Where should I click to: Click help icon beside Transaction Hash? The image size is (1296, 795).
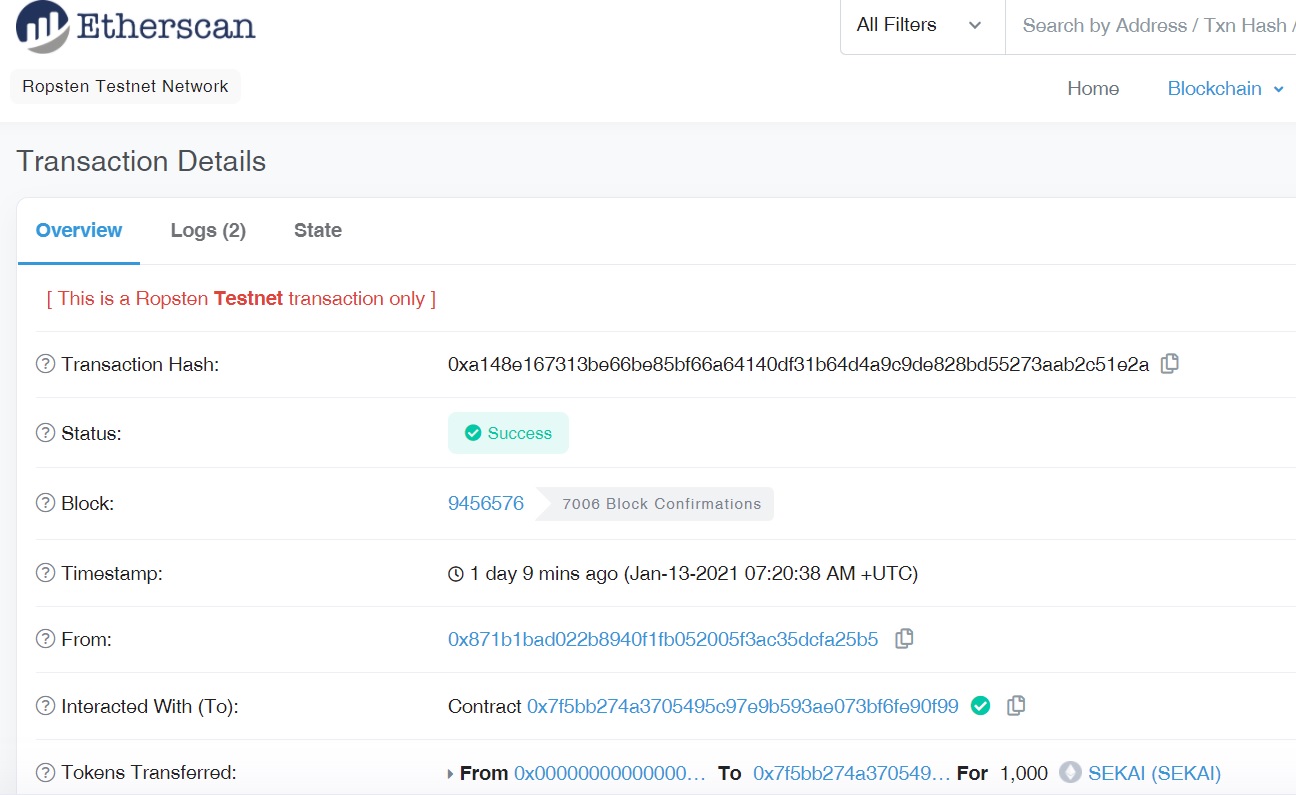pos(45,364)
